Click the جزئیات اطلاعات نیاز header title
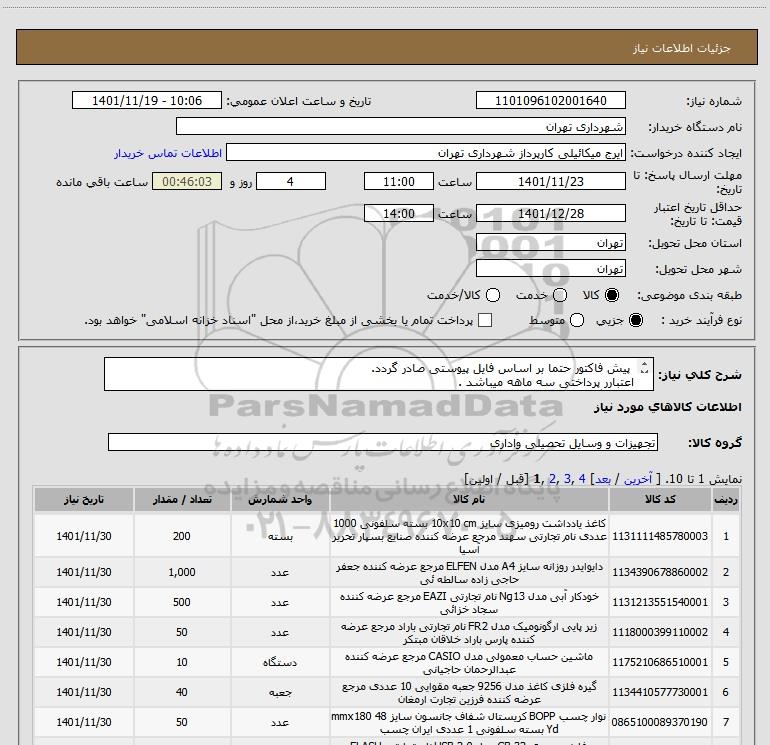This screenshot has width=770, height=745. coord(682,48)
